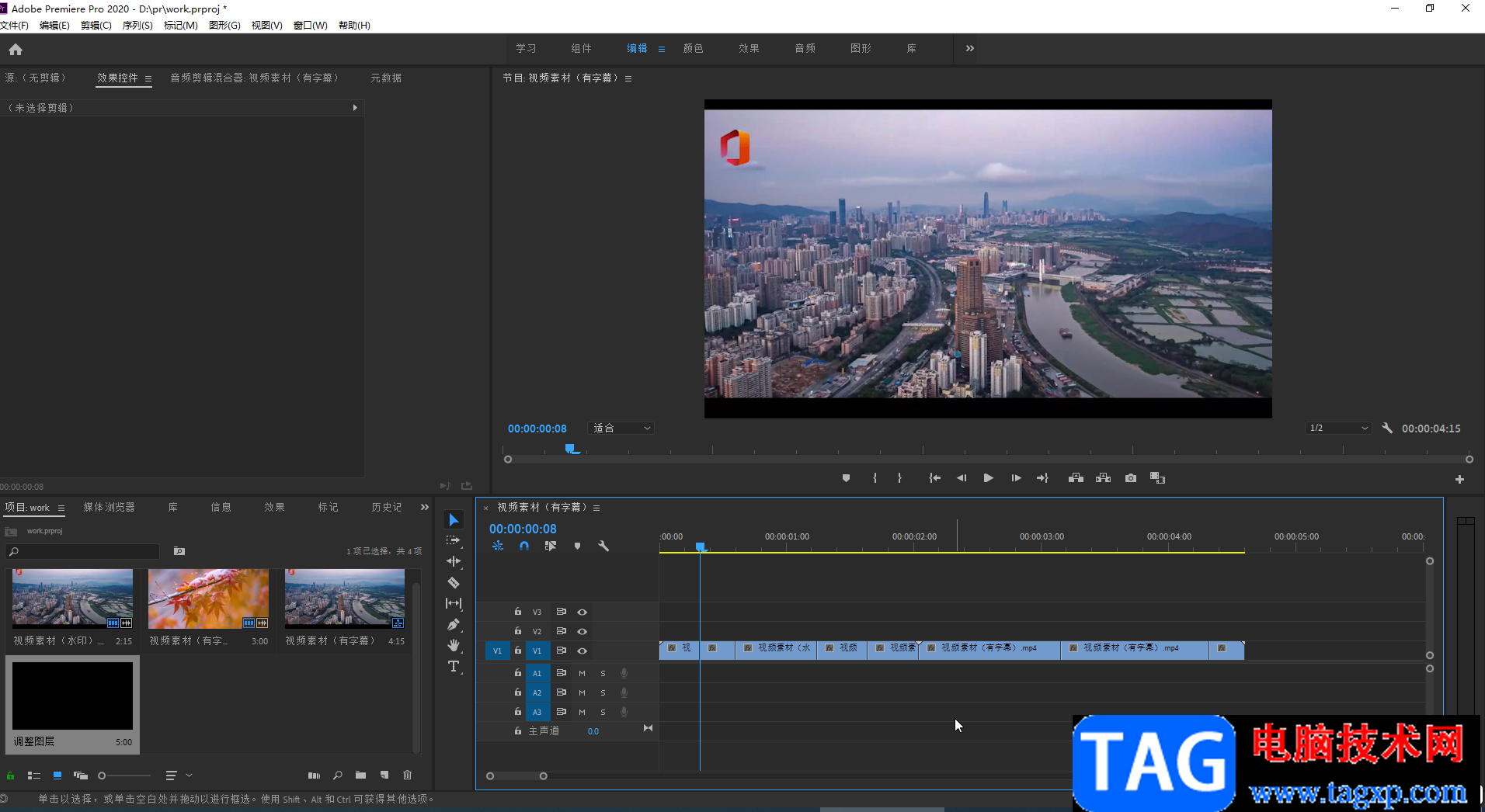Select the Track Select Forward tool

click(454, 540)
